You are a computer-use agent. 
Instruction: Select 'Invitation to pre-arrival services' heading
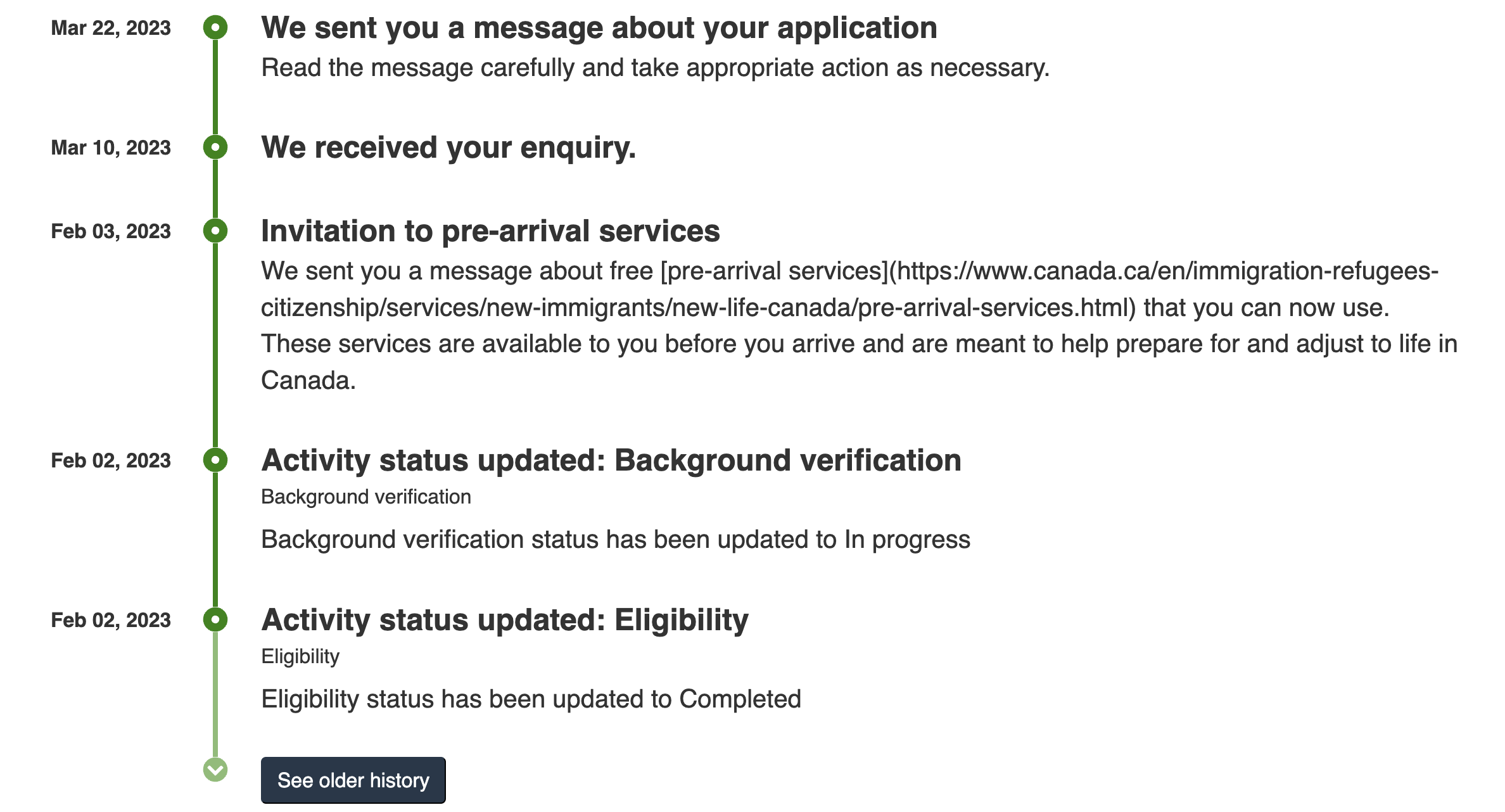pyautogui.click(x=490, y=231)
